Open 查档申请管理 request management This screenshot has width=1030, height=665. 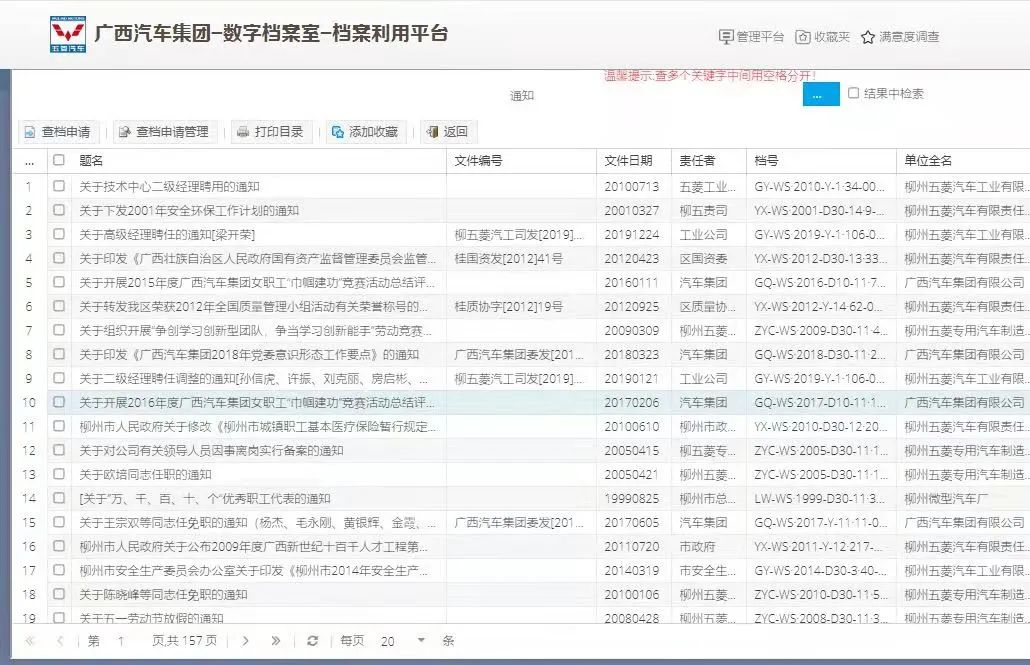point(163,132)
